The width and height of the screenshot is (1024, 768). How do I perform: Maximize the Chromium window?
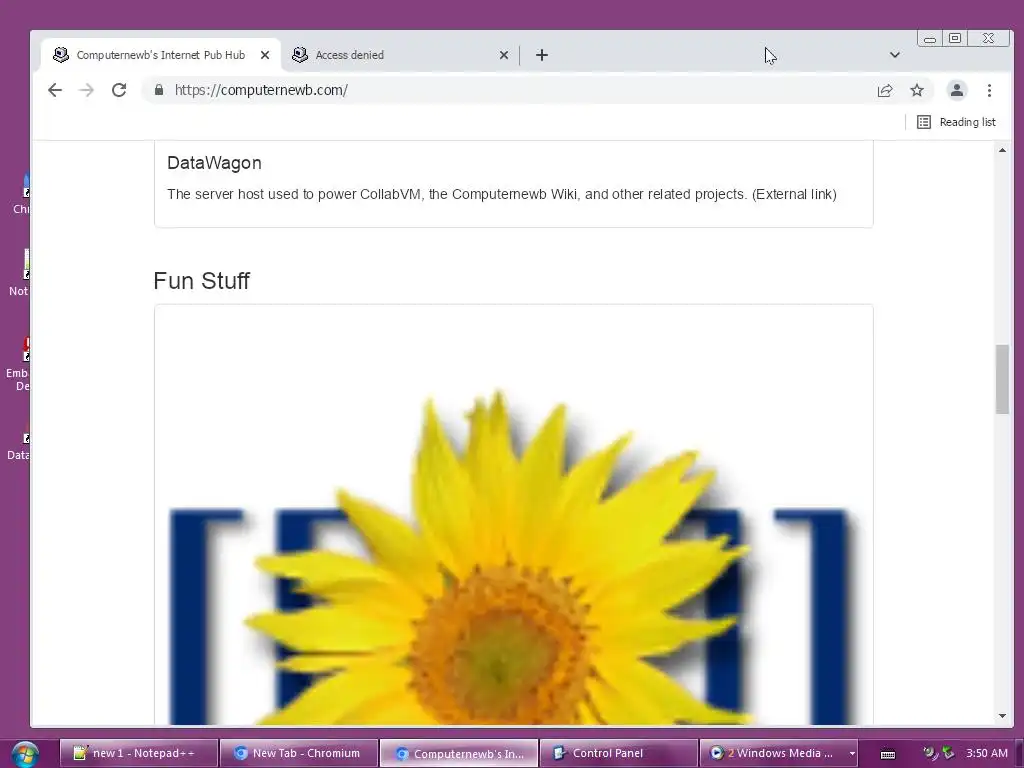954,39
